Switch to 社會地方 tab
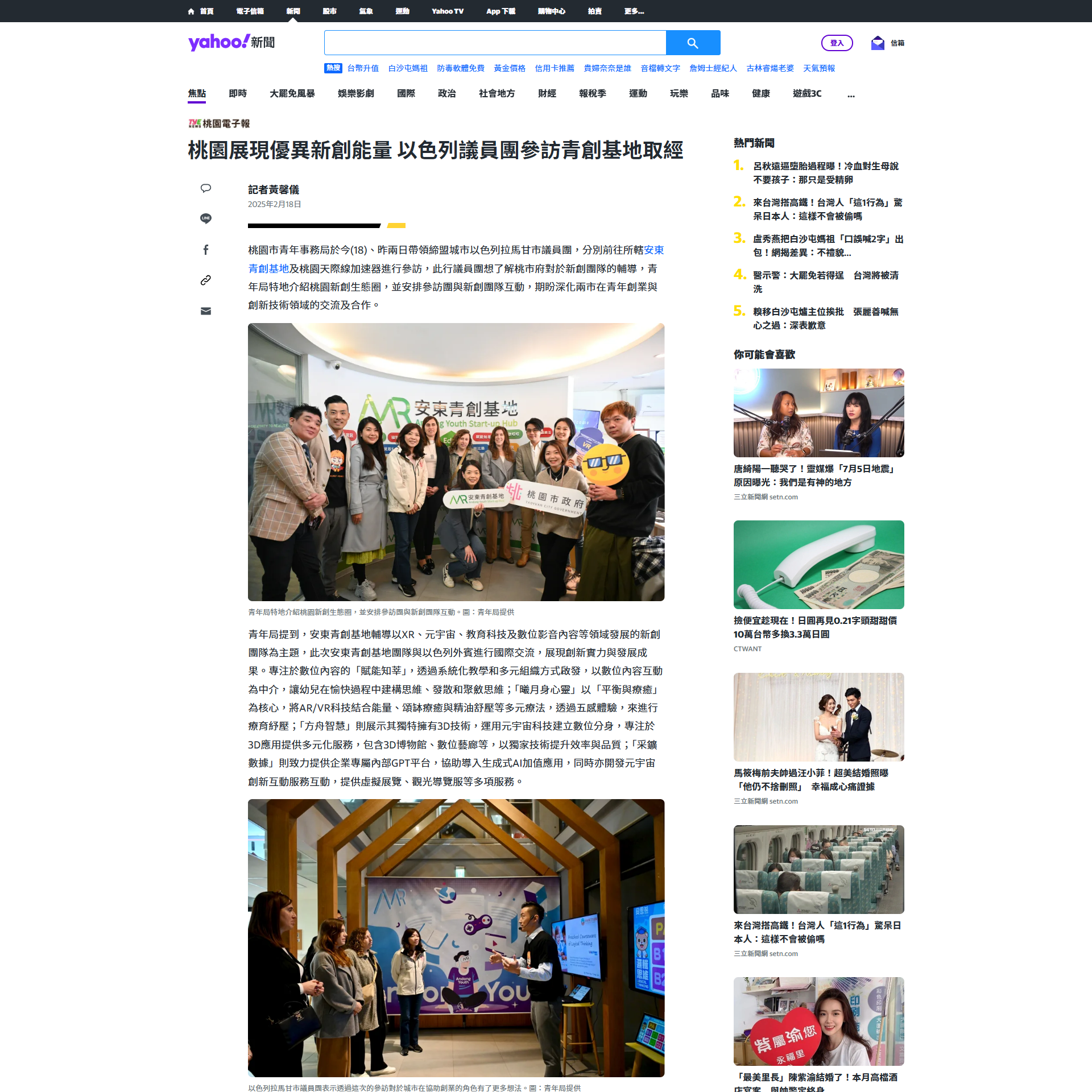Screen dimensions: 1092x1092 click(x=497, y=93)
